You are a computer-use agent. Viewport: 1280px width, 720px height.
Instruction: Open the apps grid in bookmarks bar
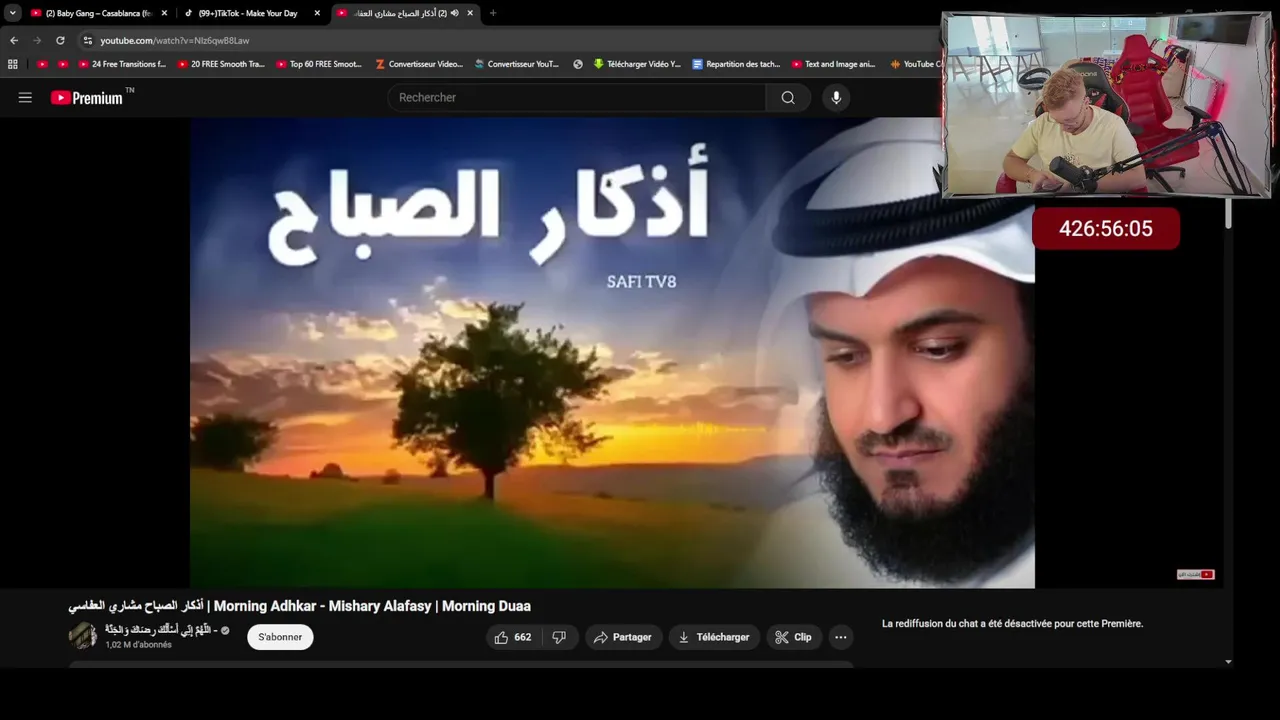[13, 64]
